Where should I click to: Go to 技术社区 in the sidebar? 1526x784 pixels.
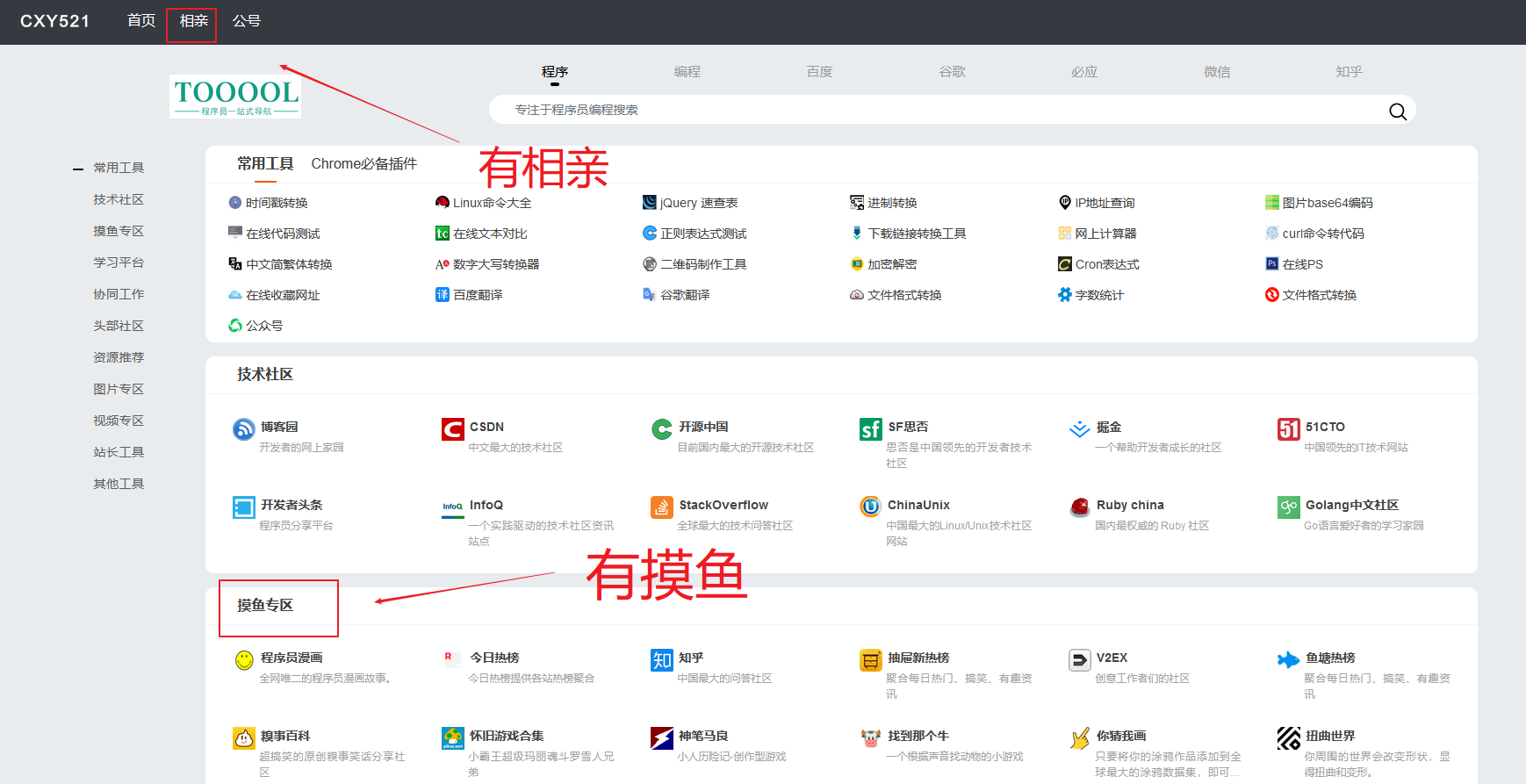coord(119,199)
